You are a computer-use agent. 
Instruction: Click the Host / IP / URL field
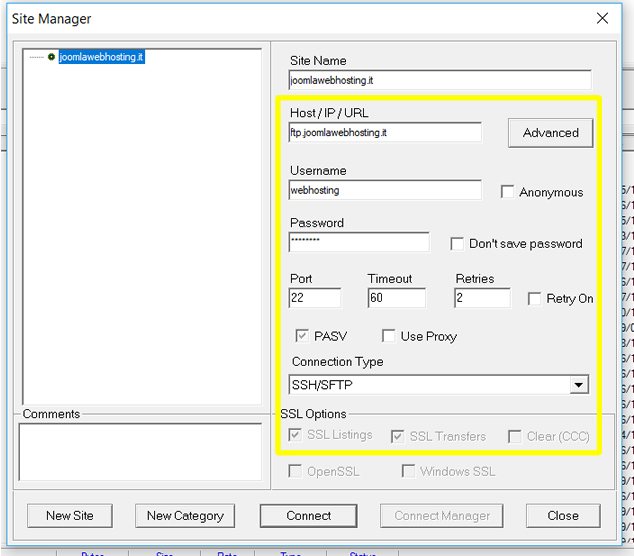385,132
